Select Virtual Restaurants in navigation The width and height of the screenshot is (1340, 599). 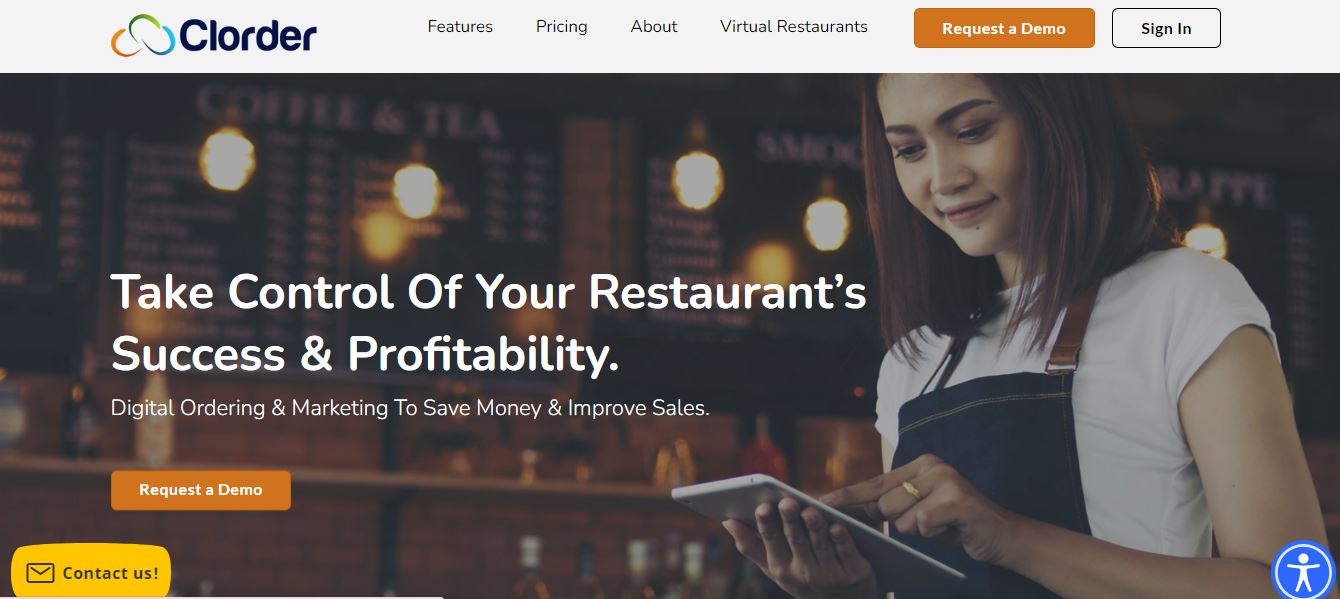click(x=794, y=27)
